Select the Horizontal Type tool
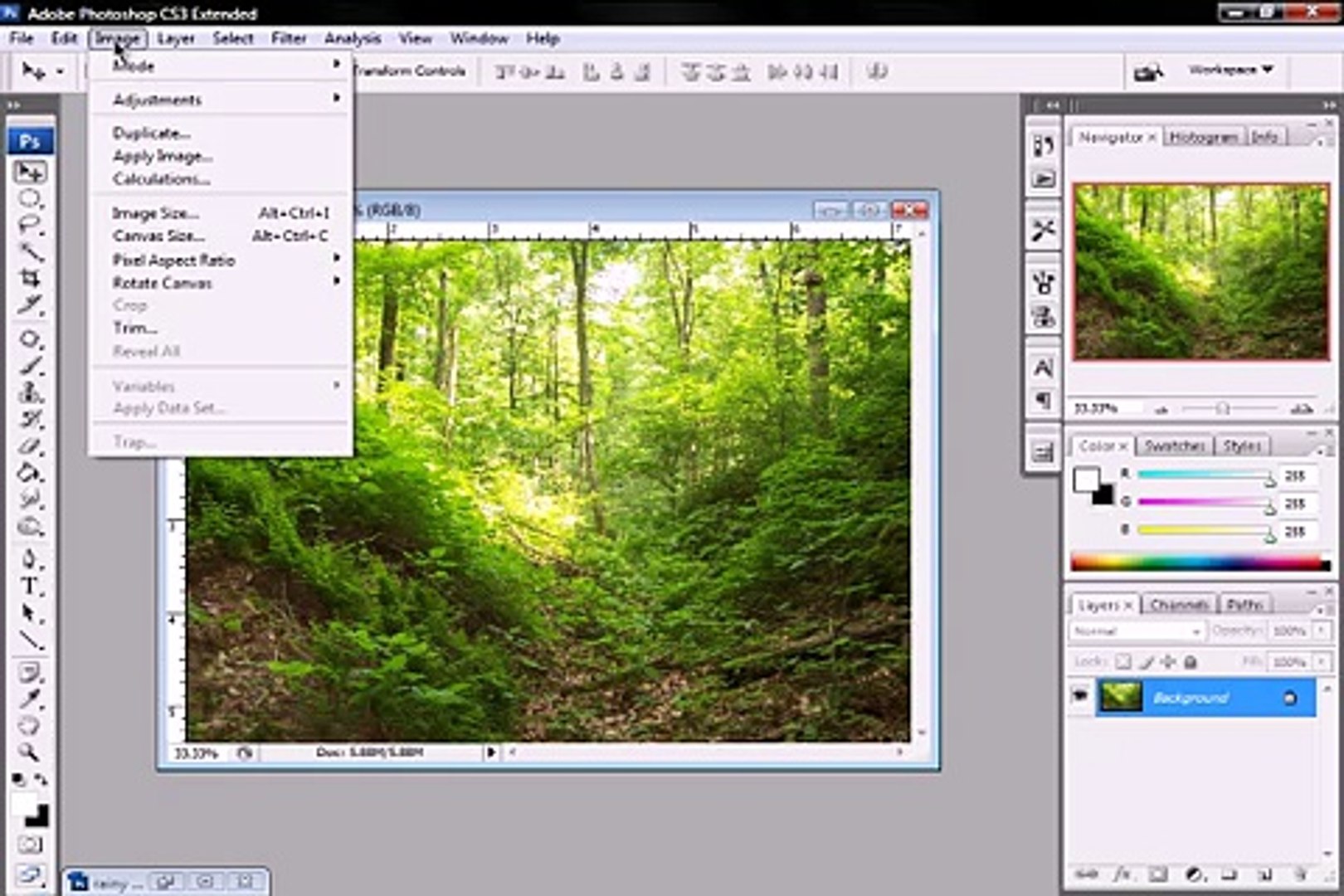Viewport: 1344px width, 896px height. tap(30, 587)
